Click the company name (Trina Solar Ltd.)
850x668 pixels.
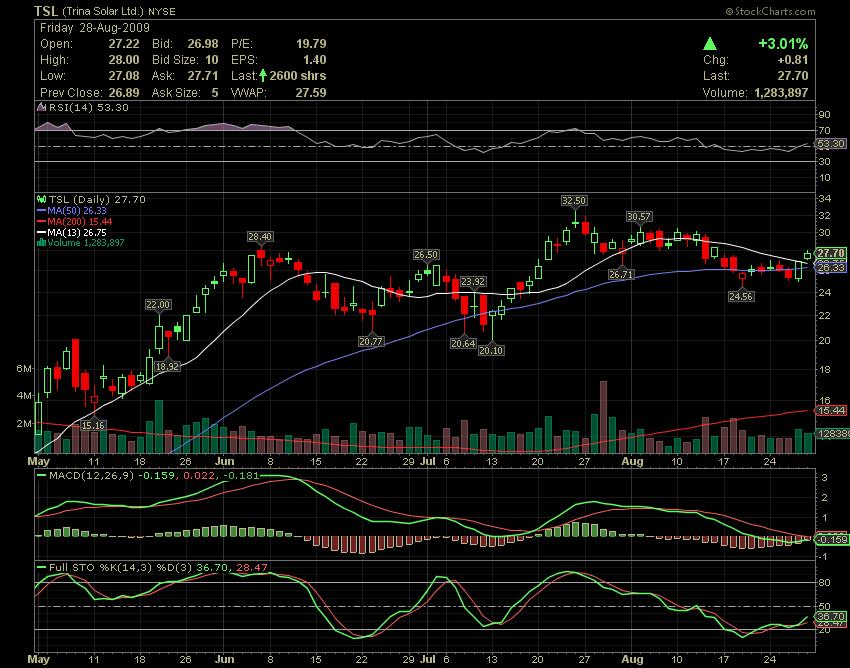pos(103,11)
